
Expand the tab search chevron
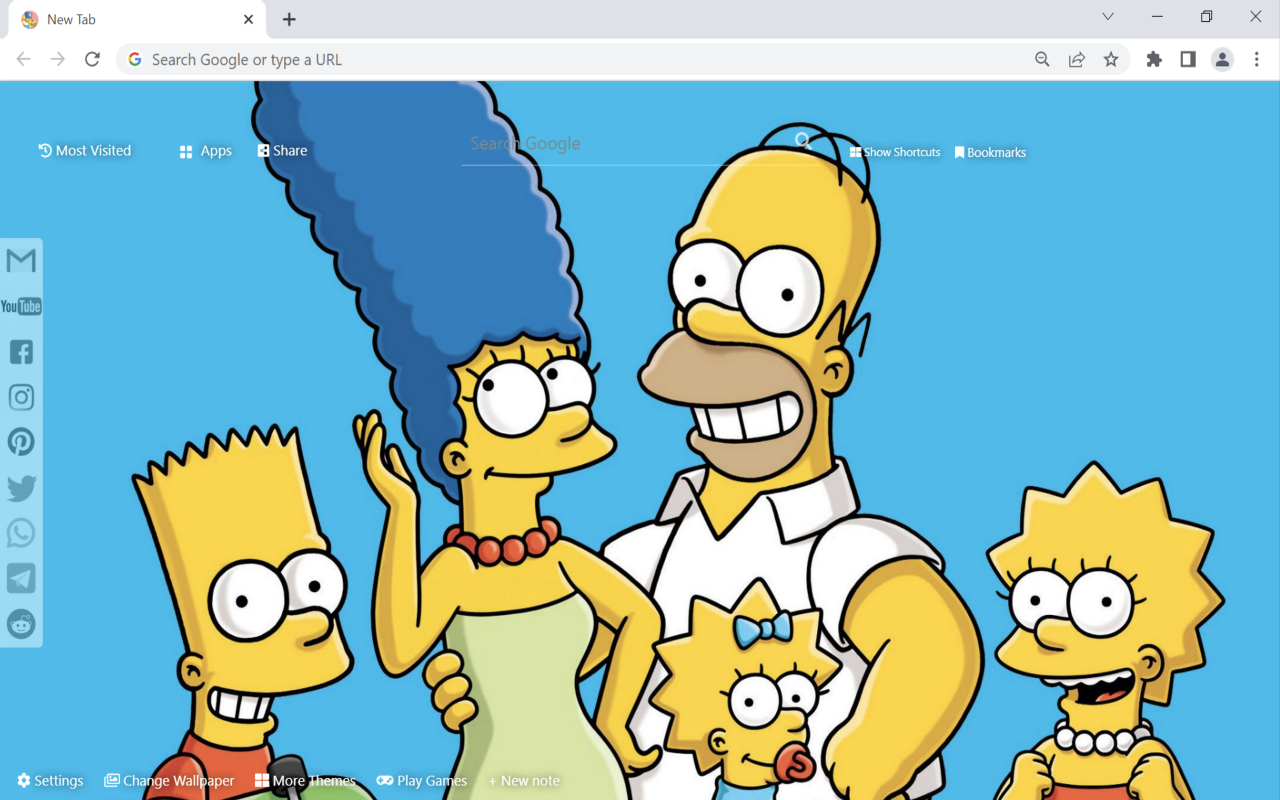[1108, 16]
